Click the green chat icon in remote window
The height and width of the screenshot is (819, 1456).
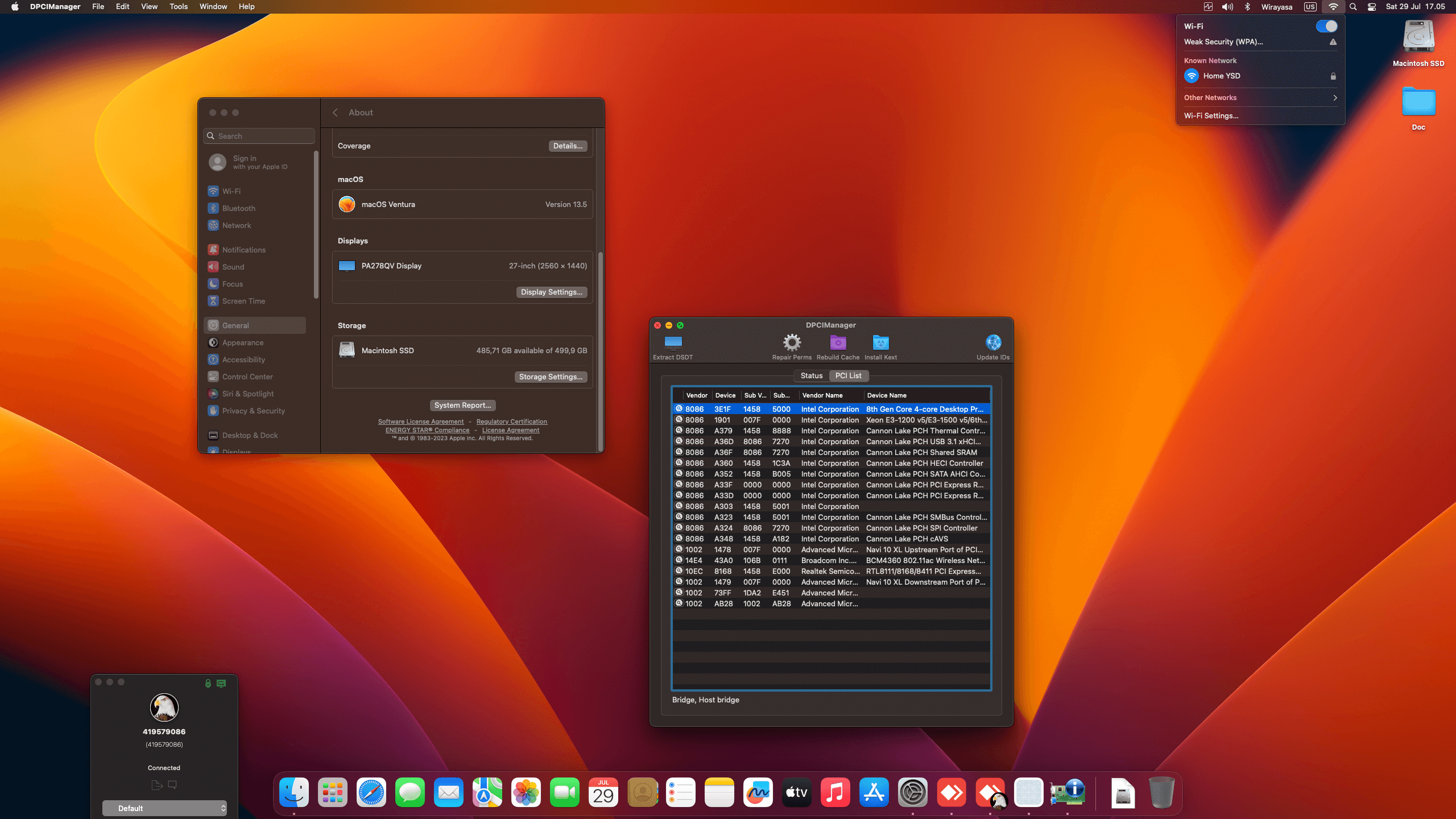[221, 683]
